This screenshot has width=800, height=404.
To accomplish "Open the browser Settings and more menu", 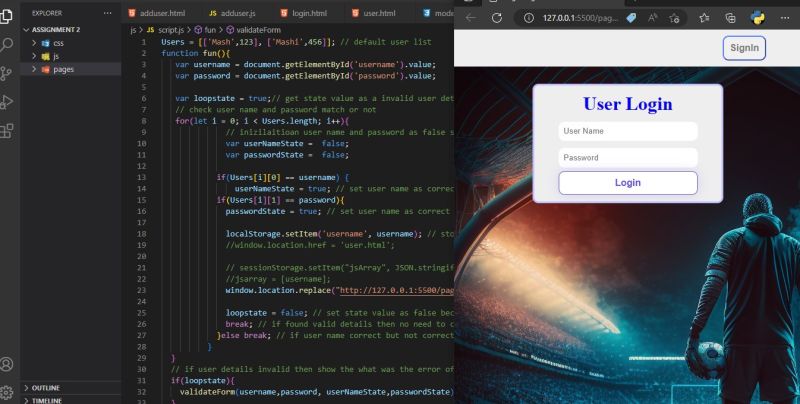I will click(785, 18).
